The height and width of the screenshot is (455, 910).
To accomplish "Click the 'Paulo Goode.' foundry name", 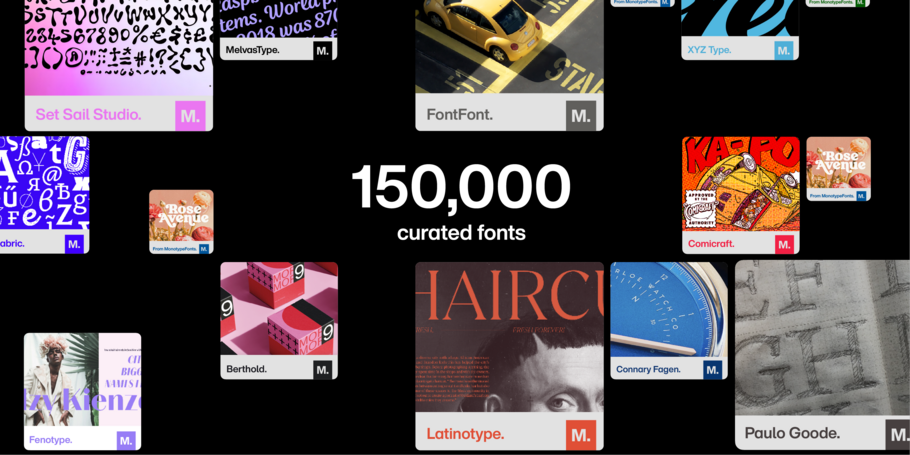I will [x=792, y=433].
